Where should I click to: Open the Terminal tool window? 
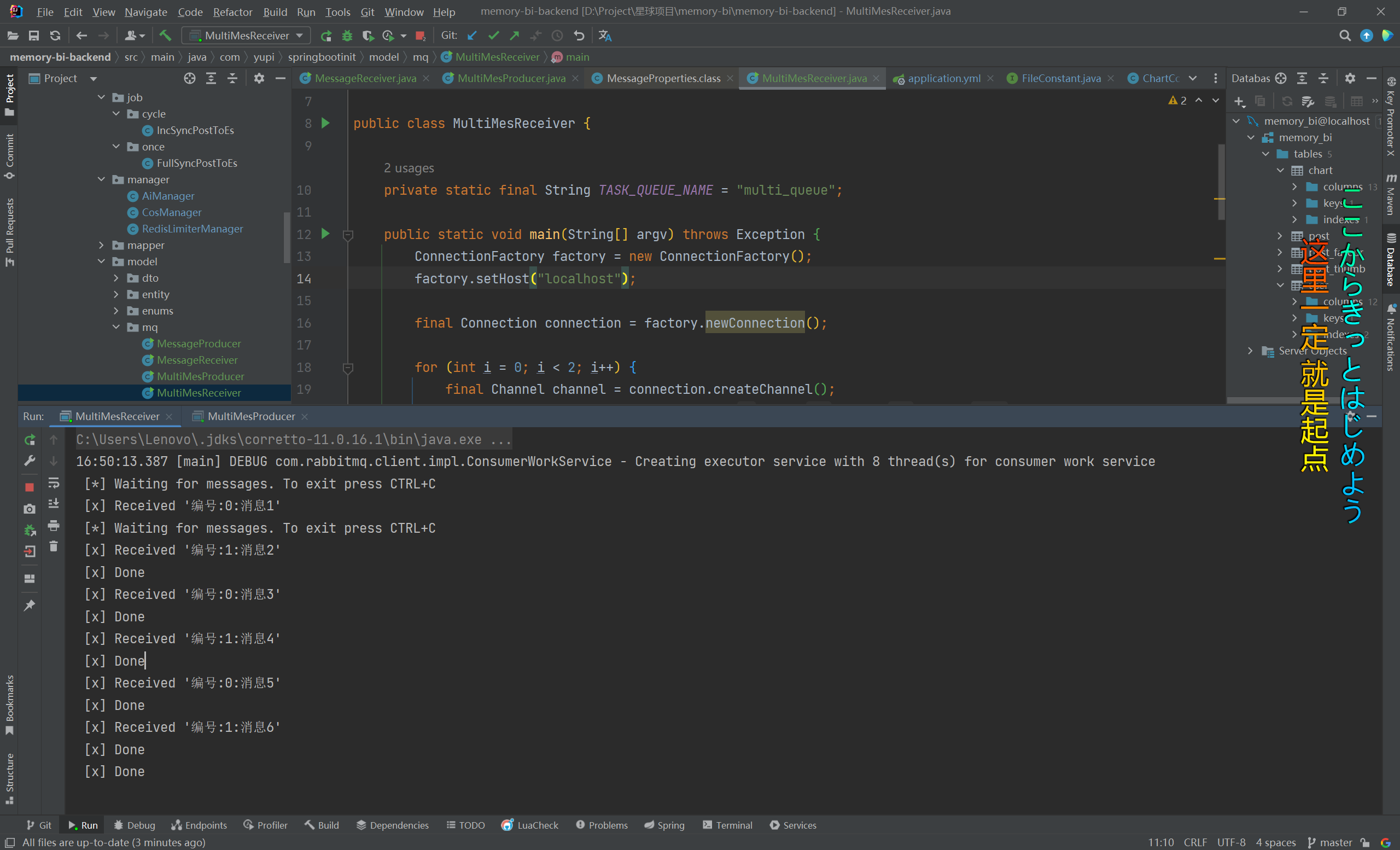click(728, 825)
